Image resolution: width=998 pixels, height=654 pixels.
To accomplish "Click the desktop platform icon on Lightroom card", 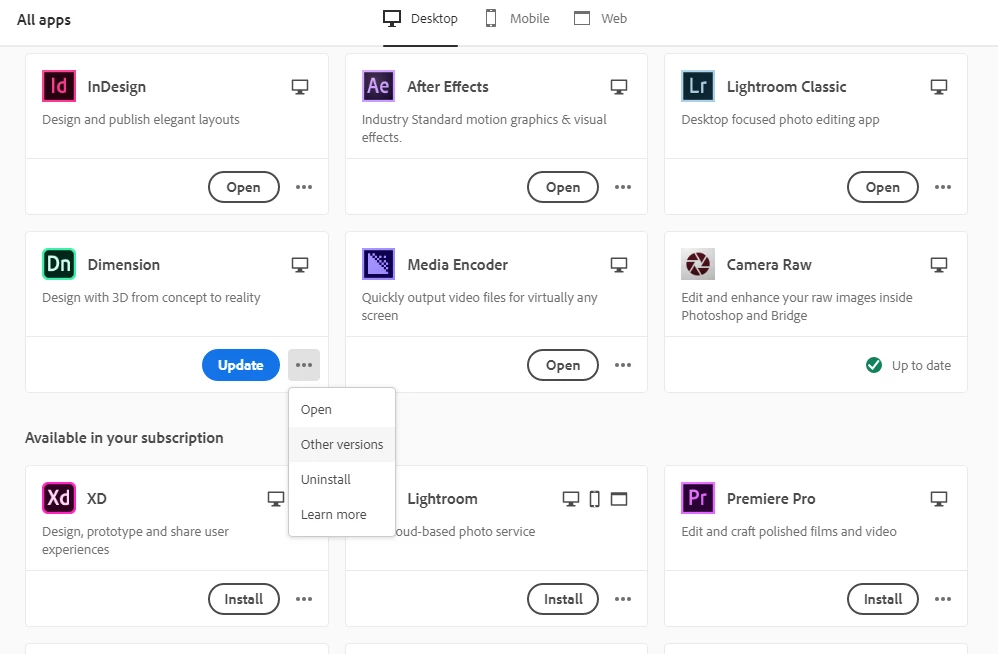I will (x=571, y=499).
